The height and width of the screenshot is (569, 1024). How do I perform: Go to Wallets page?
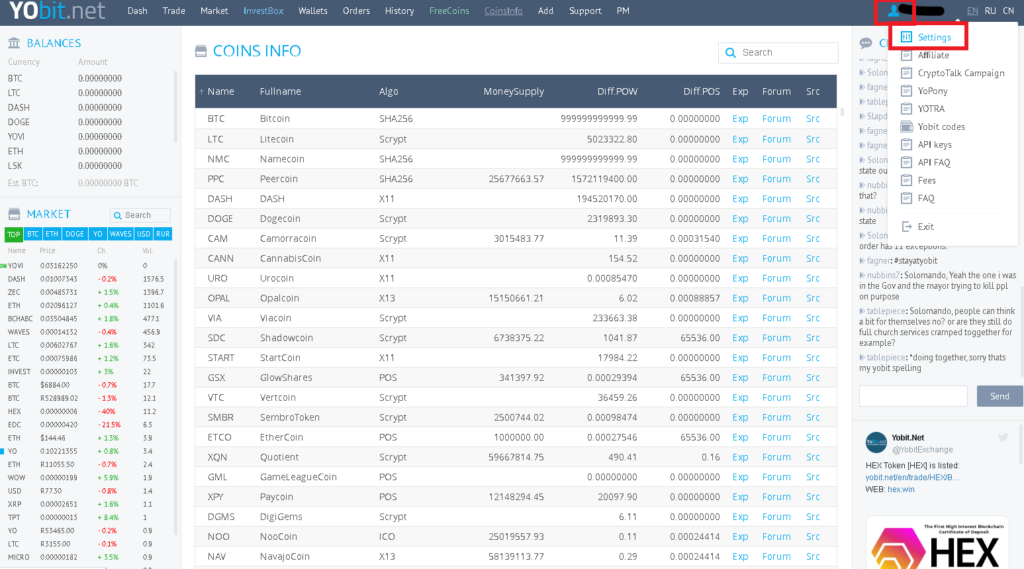pos(313,11)
